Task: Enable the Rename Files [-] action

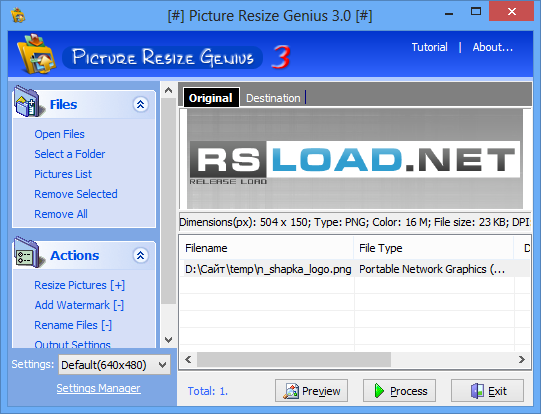Action: pyautogui.click(x=73, y=325)
